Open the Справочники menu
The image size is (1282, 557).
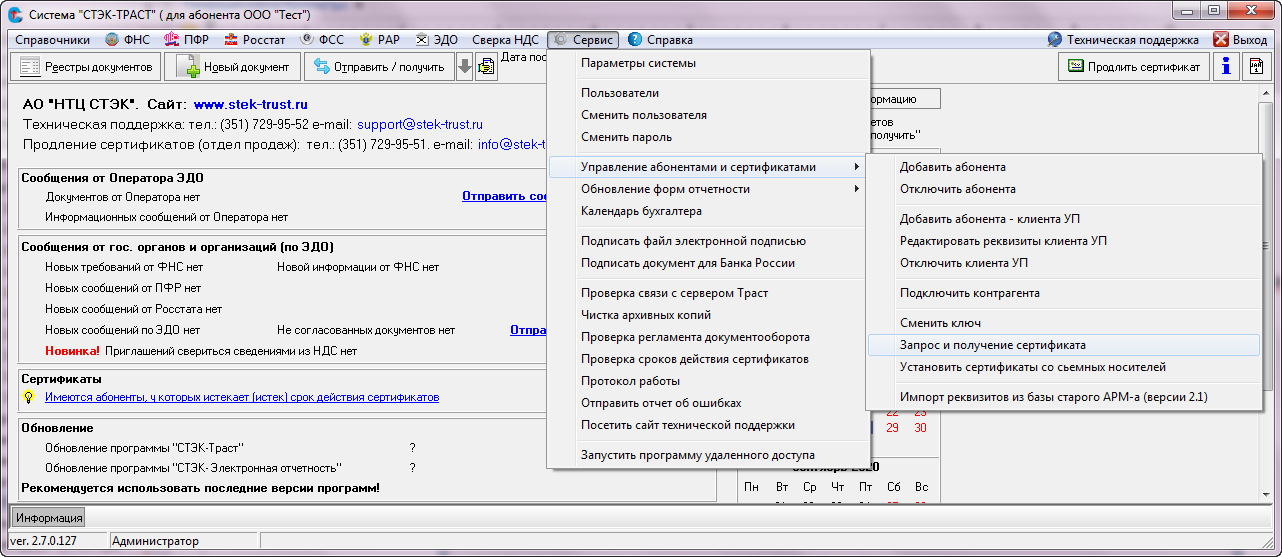click(52, 40)
